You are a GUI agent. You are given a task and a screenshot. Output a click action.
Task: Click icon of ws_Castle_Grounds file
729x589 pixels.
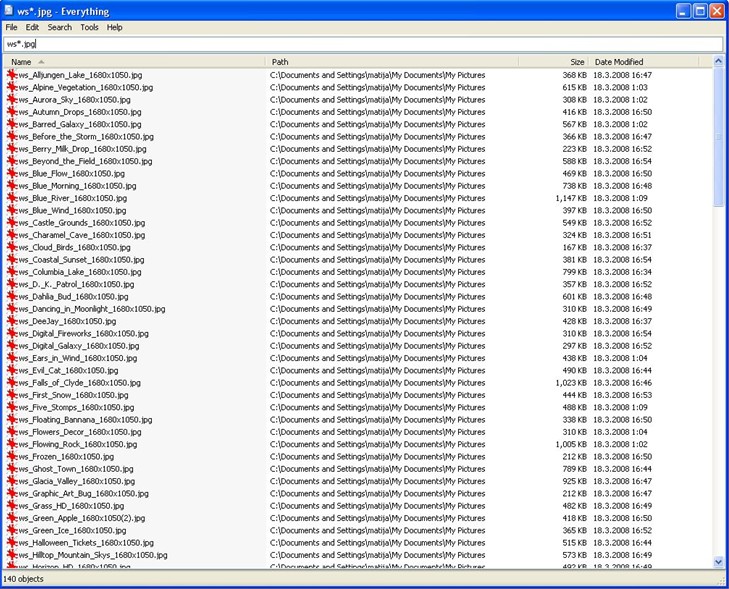click(12, 223)
